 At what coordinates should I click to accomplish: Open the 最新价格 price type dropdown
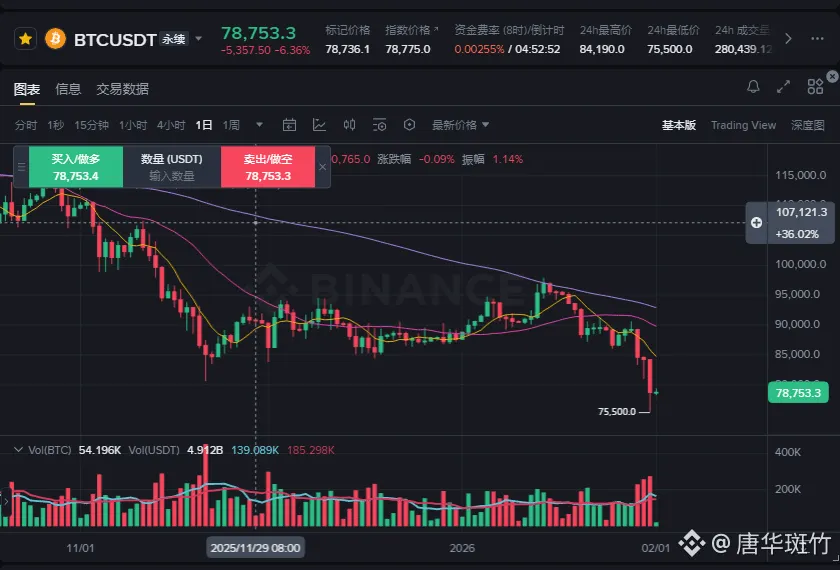pyautogui.click(x=461, y=125)
